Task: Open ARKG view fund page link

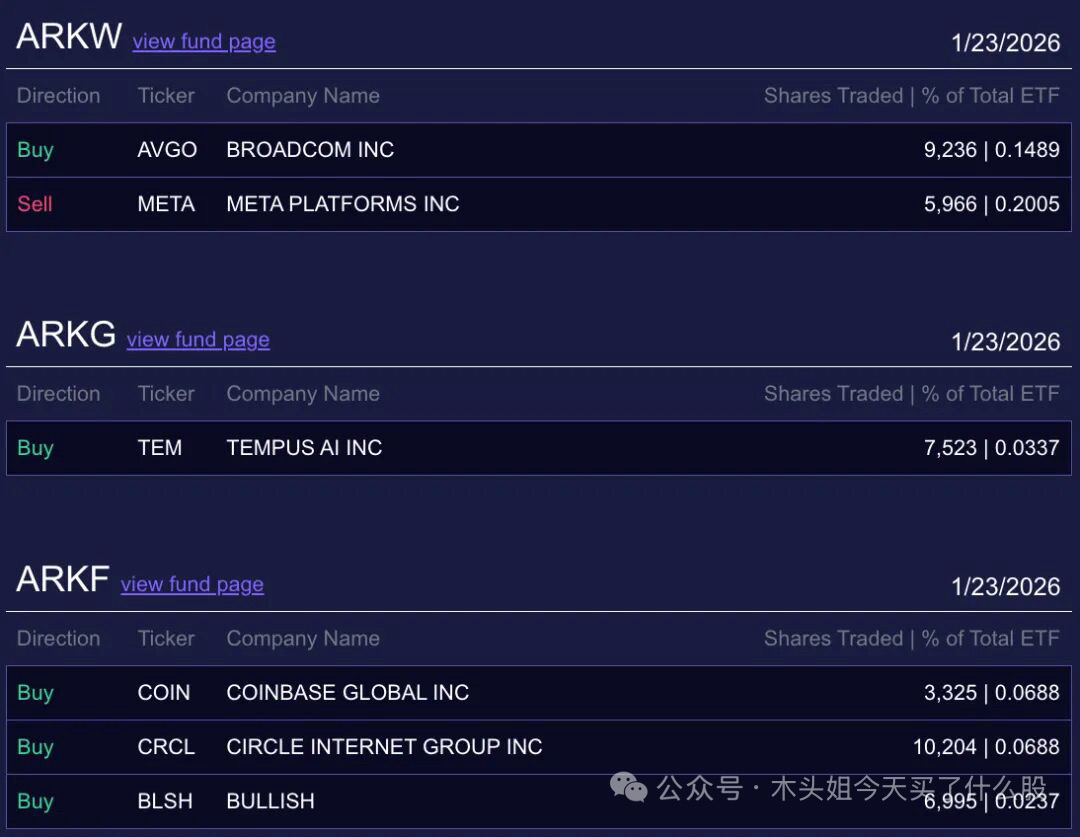Action: 198,339
